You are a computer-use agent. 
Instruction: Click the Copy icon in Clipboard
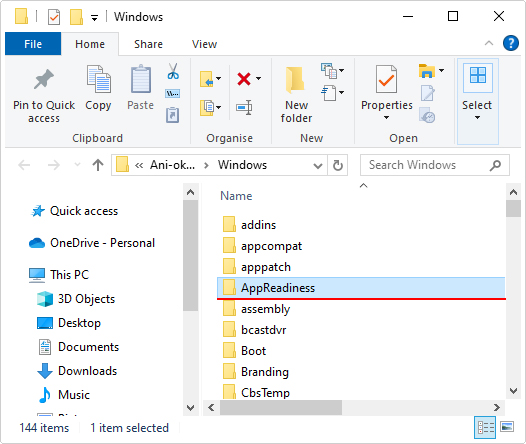tap(98, 79)
